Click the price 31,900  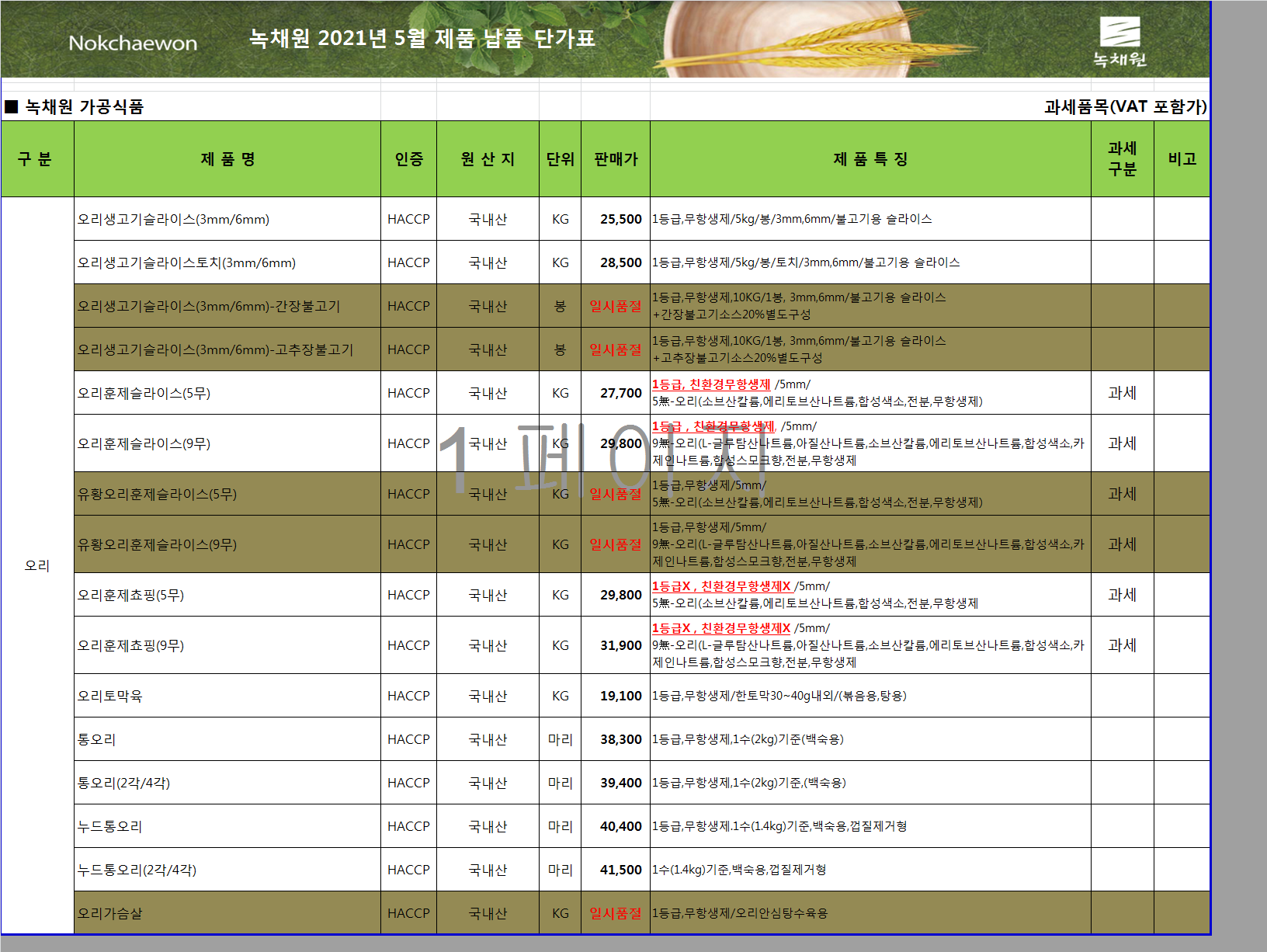click(x=621, y=645)
